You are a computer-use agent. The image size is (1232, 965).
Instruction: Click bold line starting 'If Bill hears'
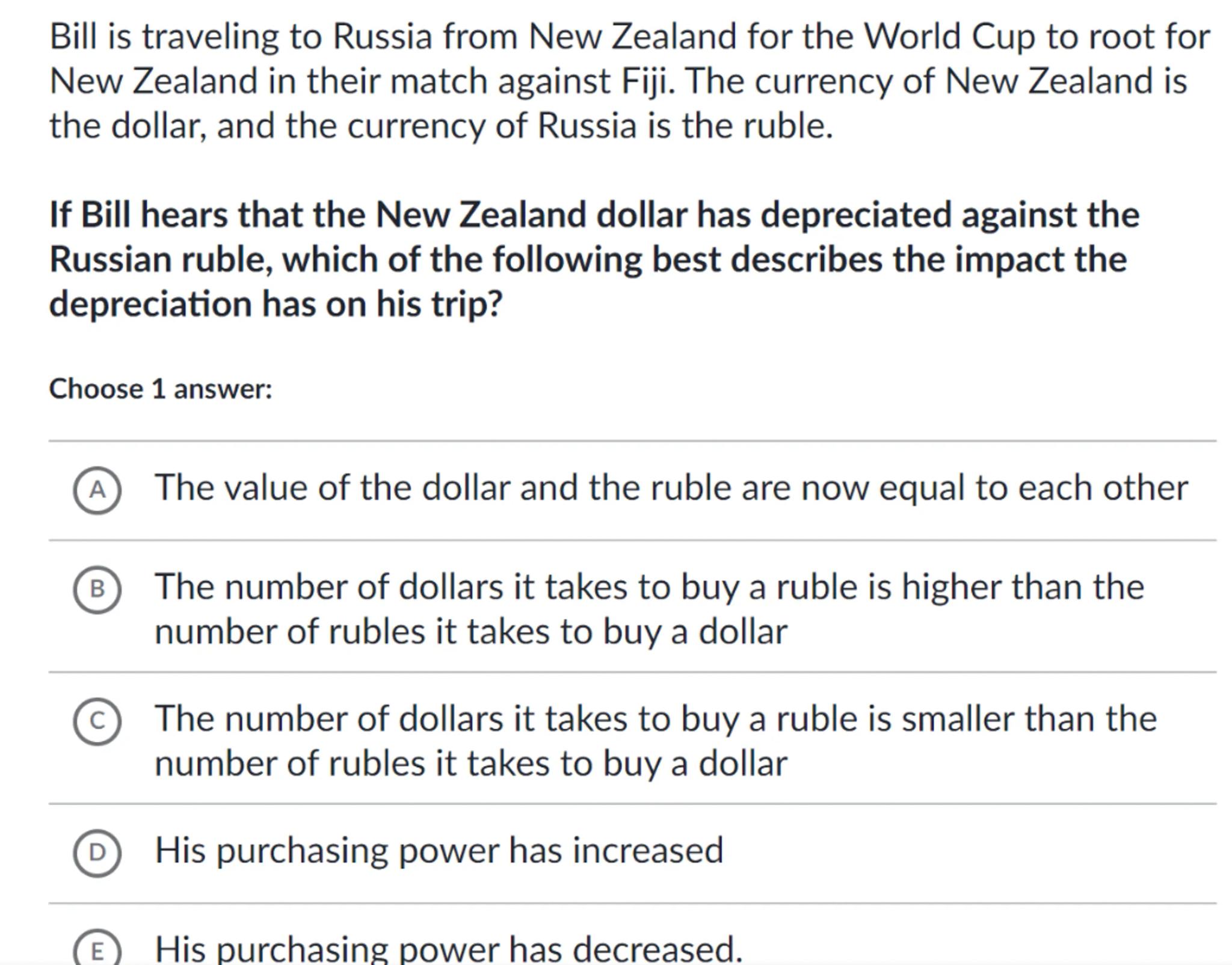(594, 215)
